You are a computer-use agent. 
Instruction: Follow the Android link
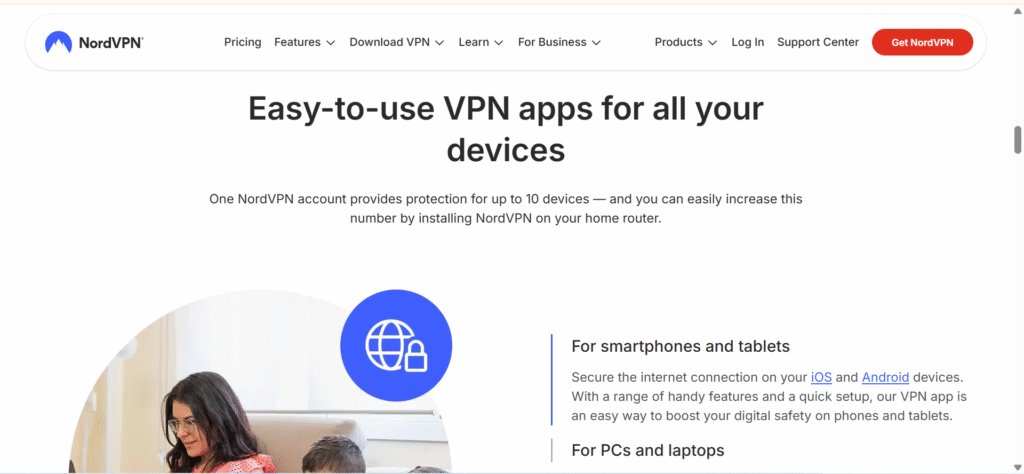pos(886,377)
